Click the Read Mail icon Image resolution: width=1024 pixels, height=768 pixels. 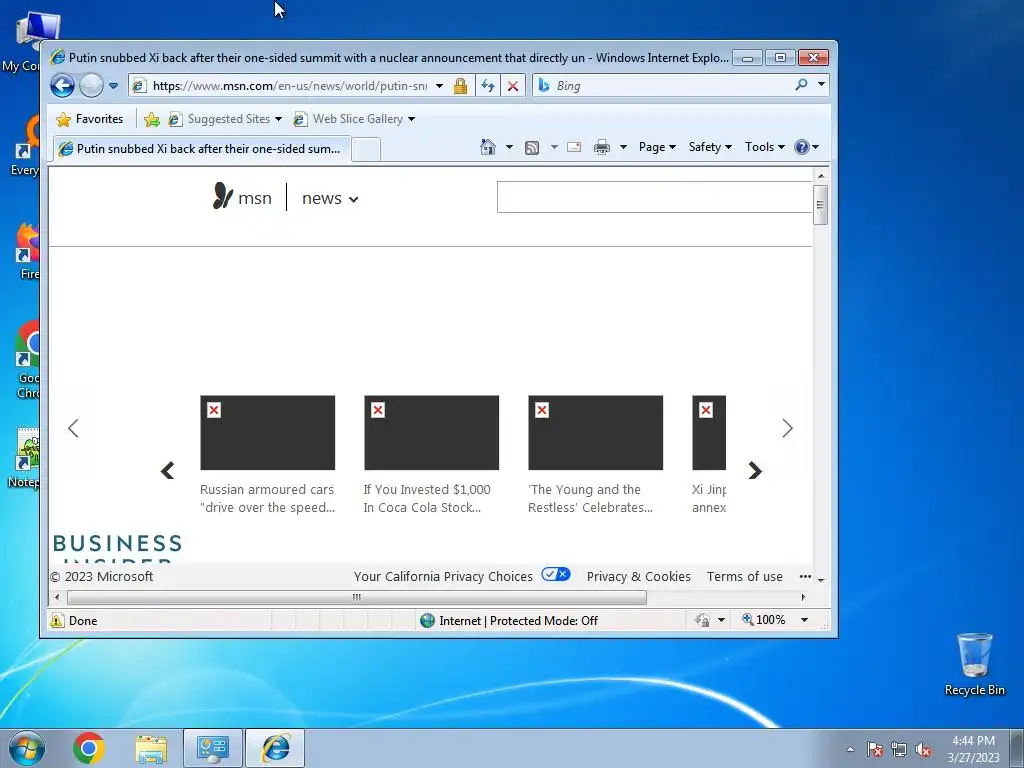point(574,148)
